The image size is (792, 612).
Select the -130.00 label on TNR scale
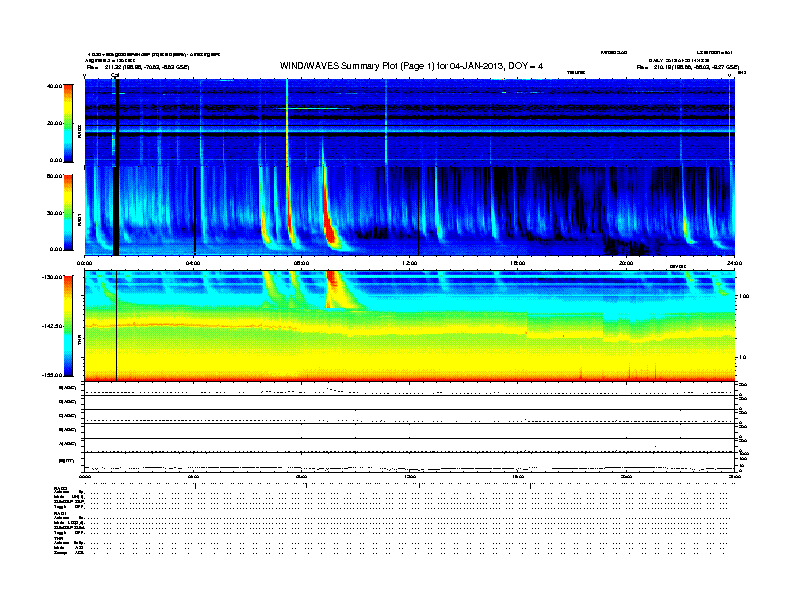(52, 277)
